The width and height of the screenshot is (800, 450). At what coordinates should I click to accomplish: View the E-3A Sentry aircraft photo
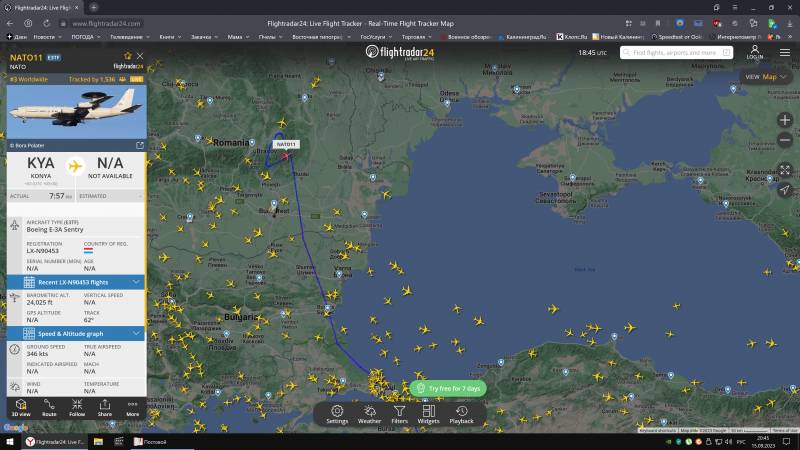click(x=77, y=112)
